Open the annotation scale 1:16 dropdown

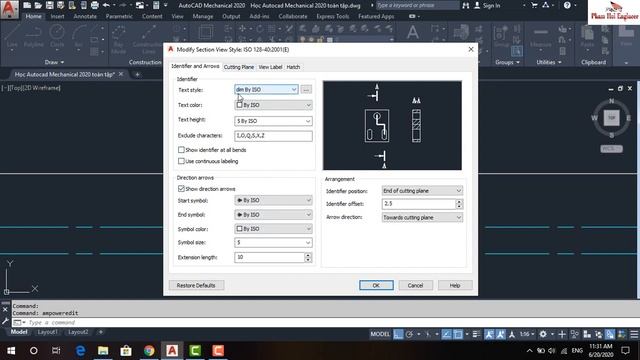(527, 334)
